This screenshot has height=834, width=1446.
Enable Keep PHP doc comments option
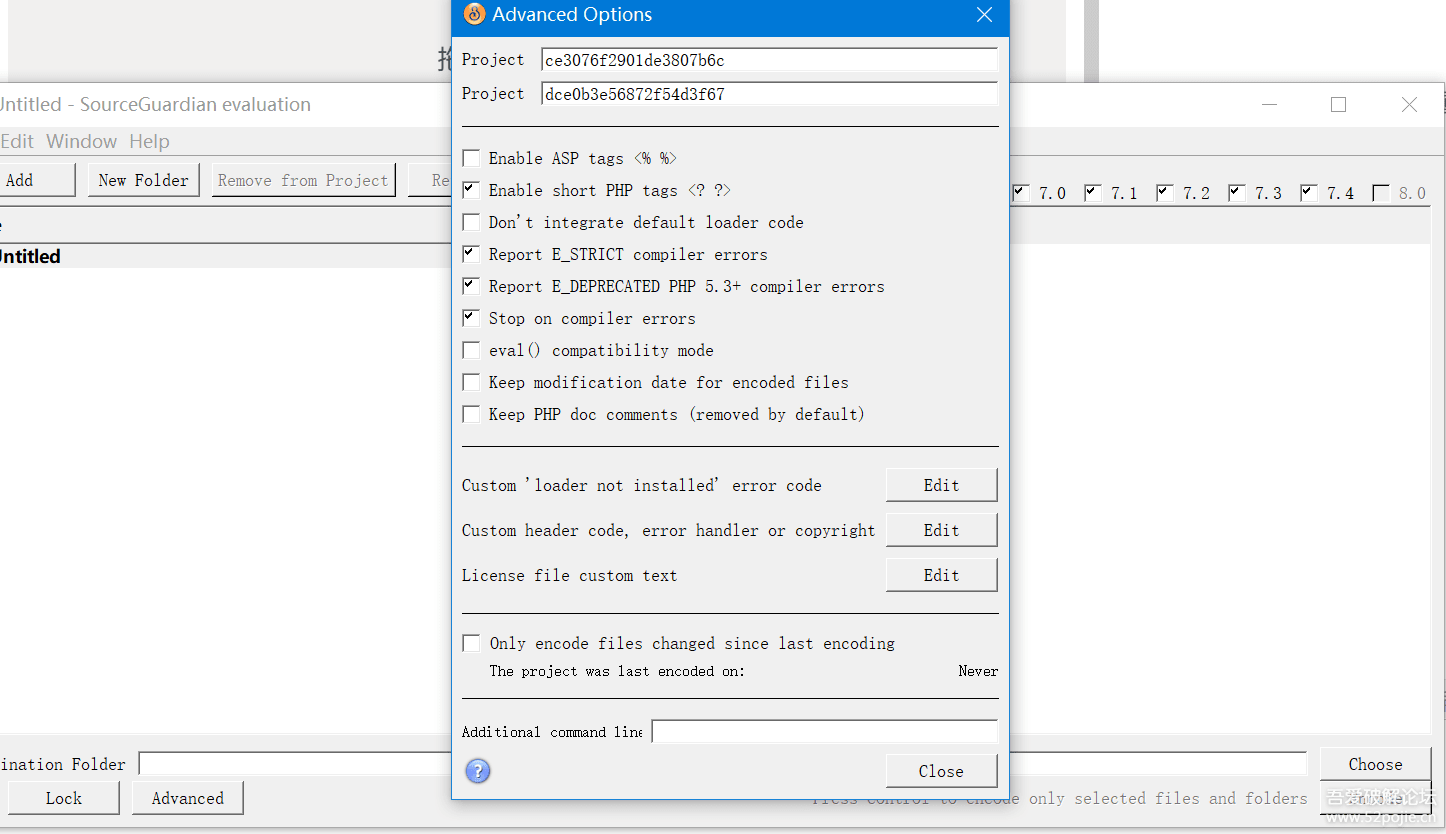tap(471, 414)
